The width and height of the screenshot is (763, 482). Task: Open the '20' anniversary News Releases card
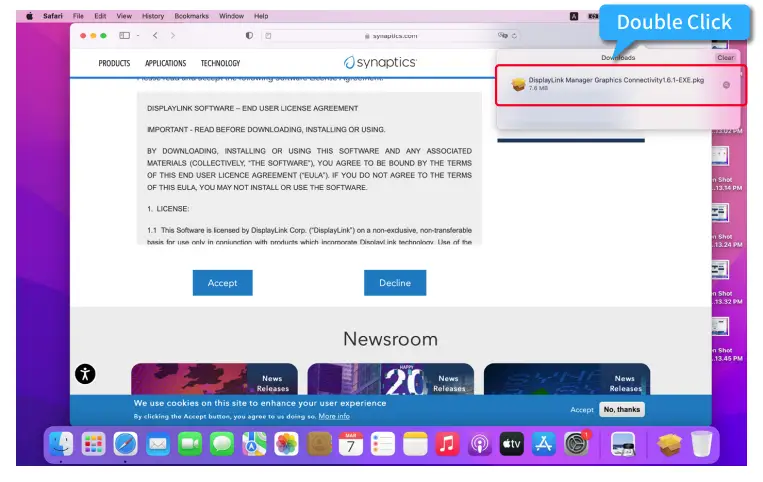390,379
